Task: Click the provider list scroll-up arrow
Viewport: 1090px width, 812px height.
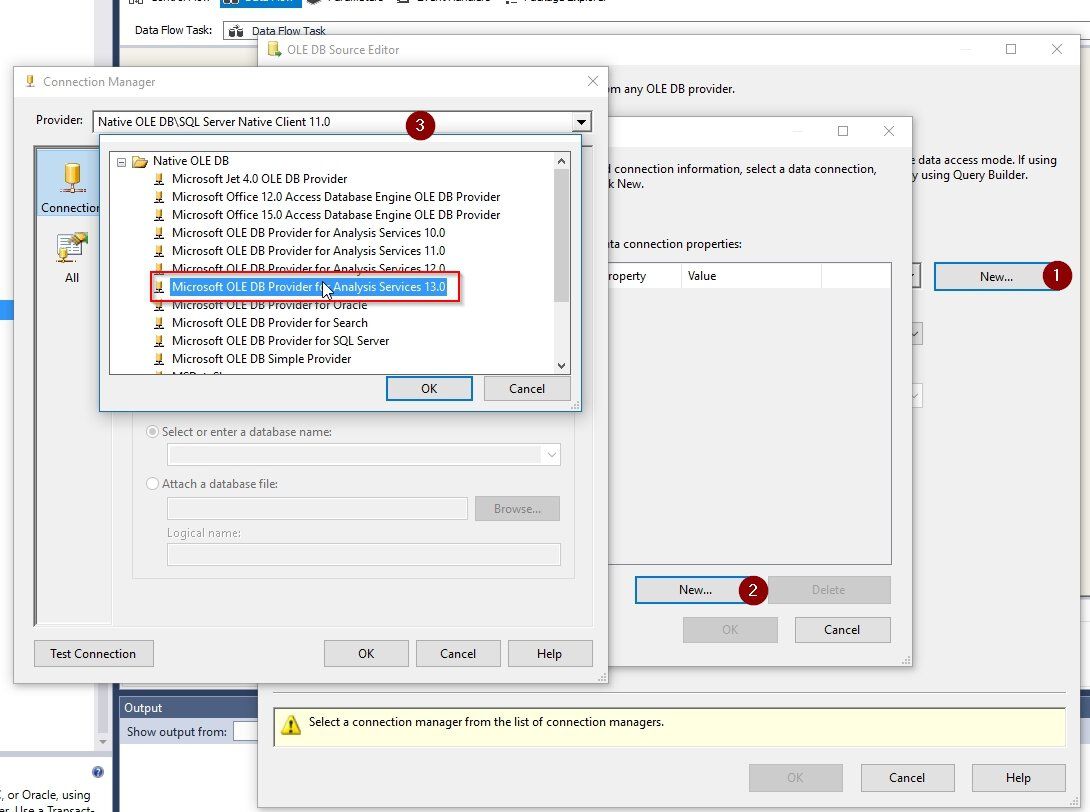Action: pos(562,161)
